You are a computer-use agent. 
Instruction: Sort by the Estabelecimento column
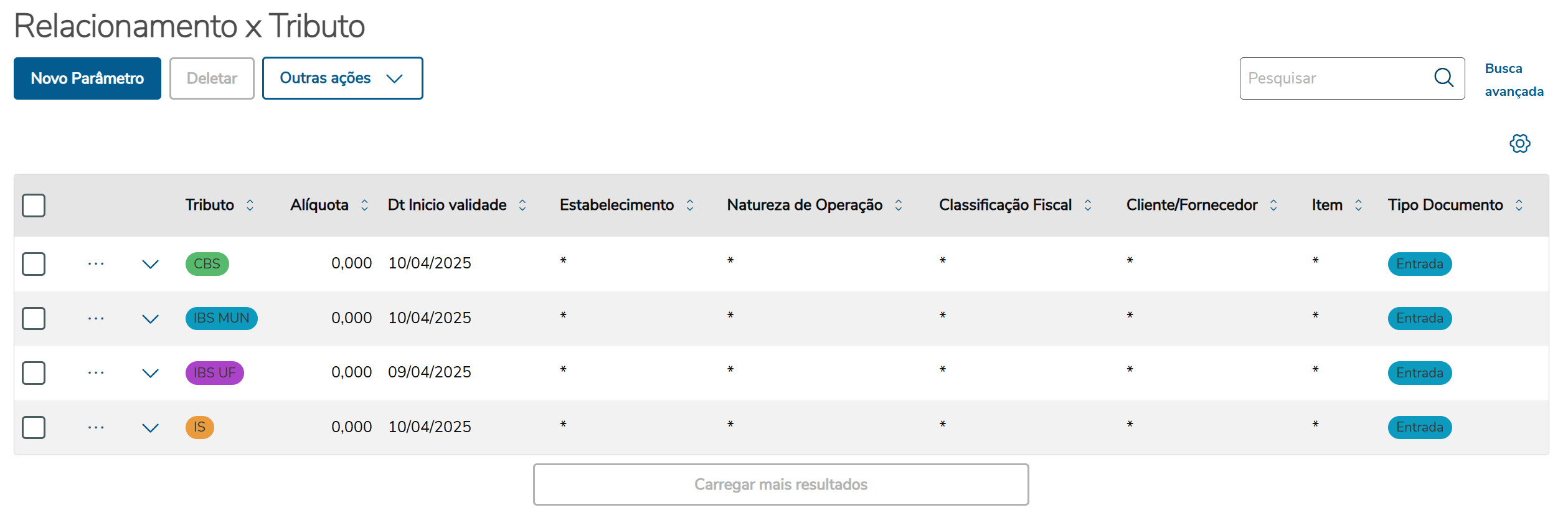(x=689, y=205)
